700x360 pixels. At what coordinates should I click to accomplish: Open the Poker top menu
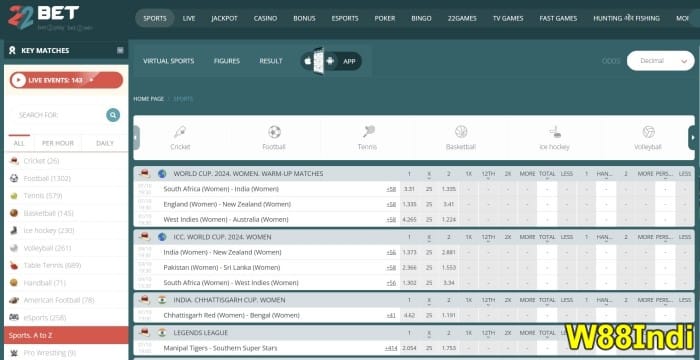point(385,18)
